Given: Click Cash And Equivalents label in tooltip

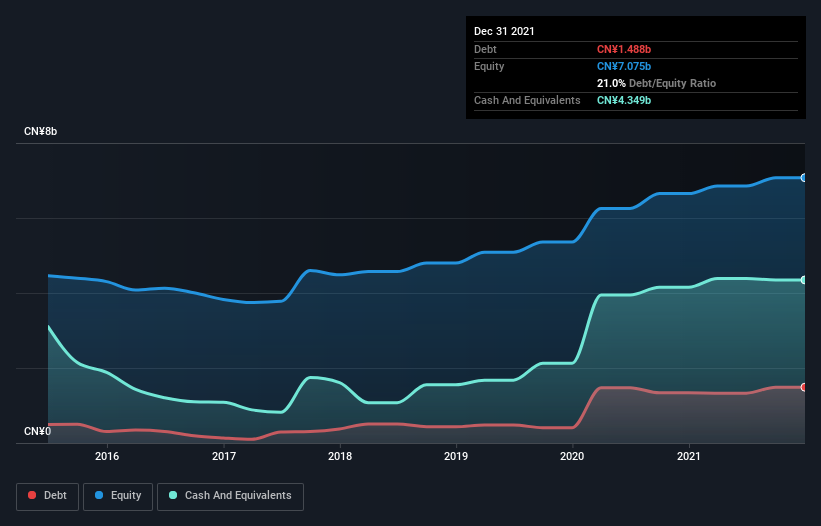Looking at the screenshot, I should point(527,100).
